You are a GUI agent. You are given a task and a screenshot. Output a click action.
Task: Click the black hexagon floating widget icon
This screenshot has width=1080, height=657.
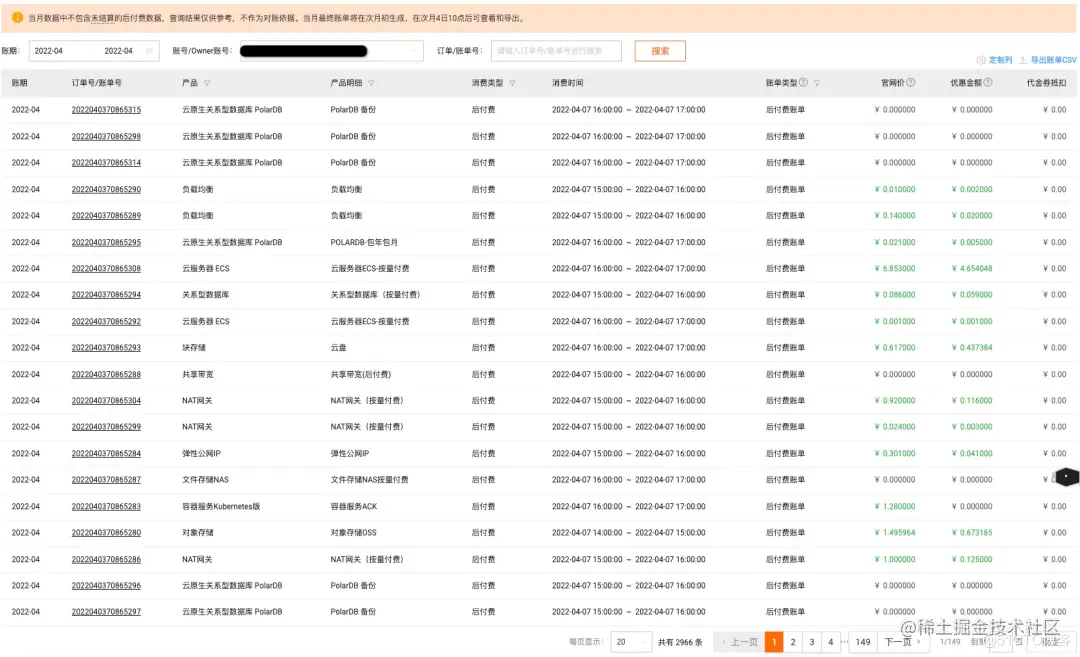coord(1066,477)
